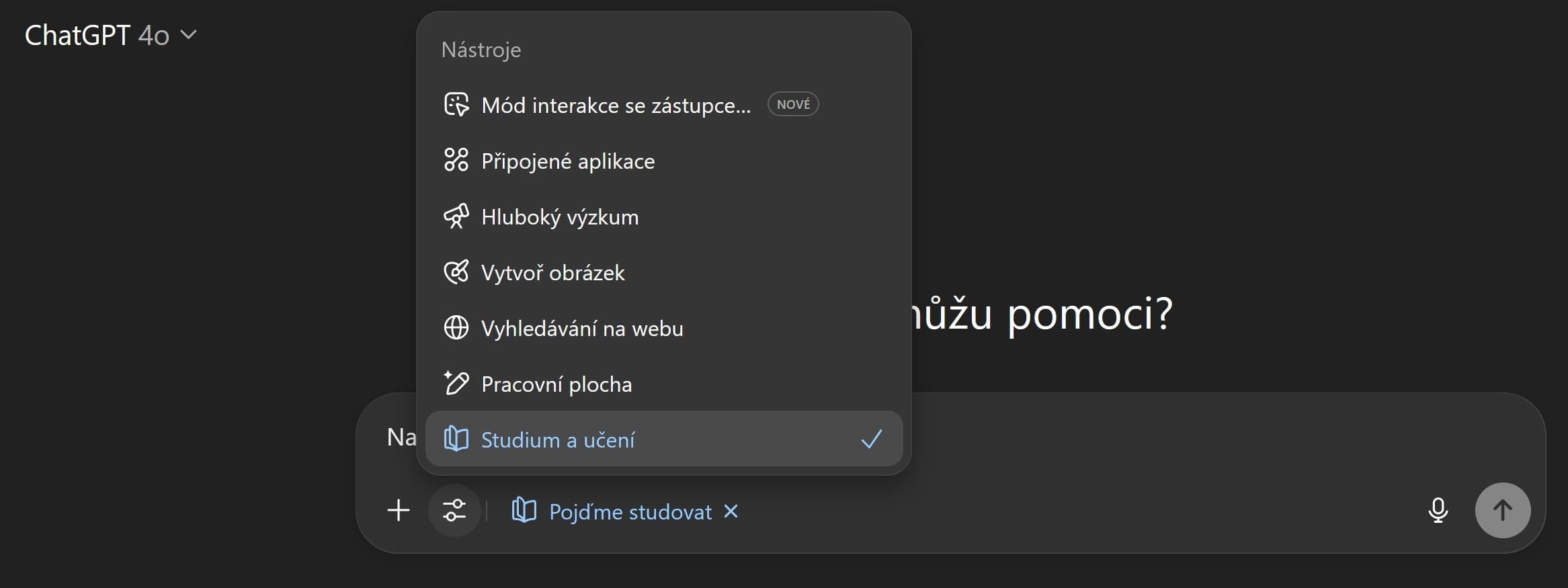
Task: Open the Nástroje tools menu header
Action: (481, 49)
